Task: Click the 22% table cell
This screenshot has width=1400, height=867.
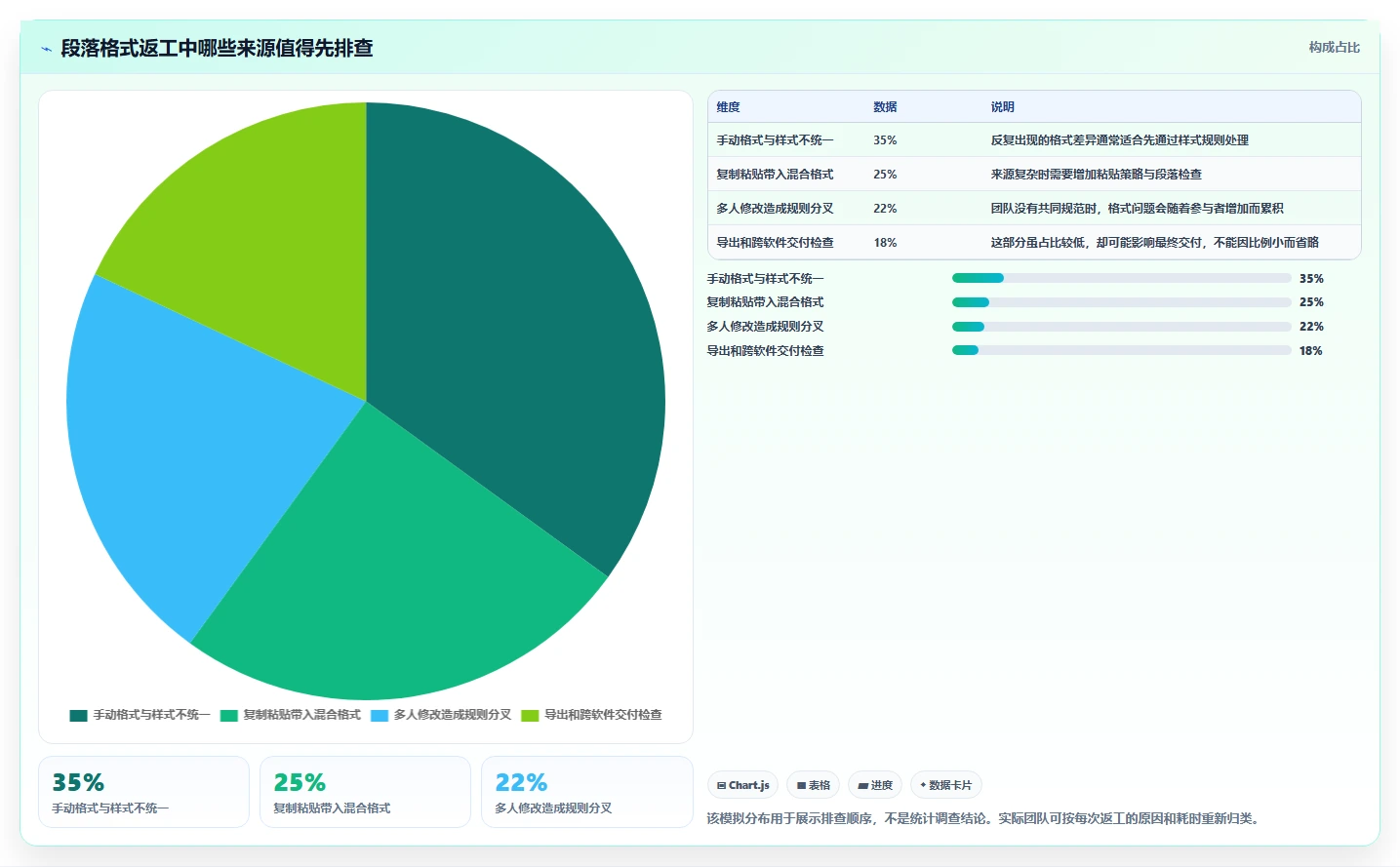Action: tap(885, 209)
